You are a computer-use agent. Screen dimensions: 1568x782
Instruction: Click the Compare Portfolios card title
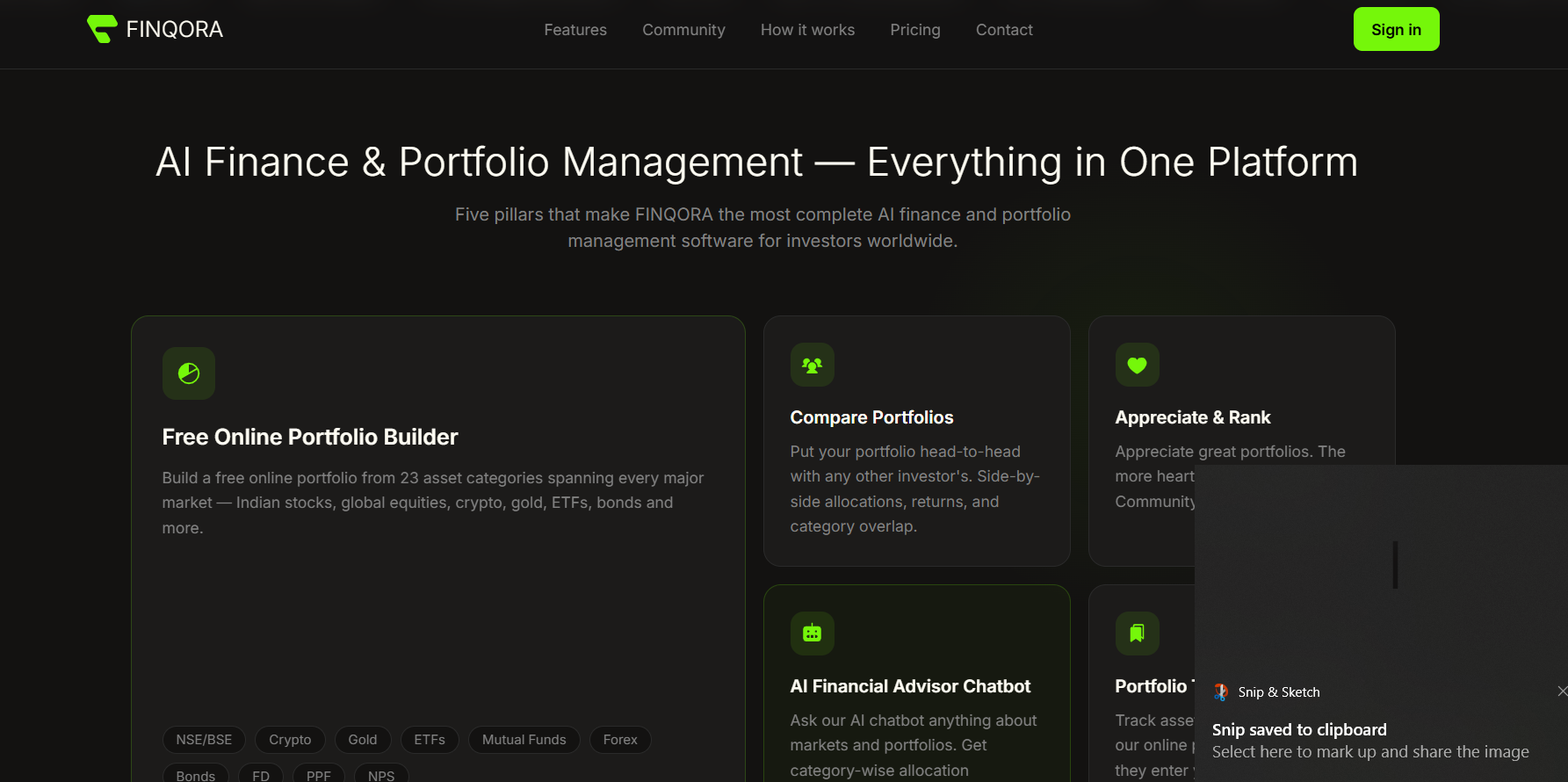coord(871,417)
